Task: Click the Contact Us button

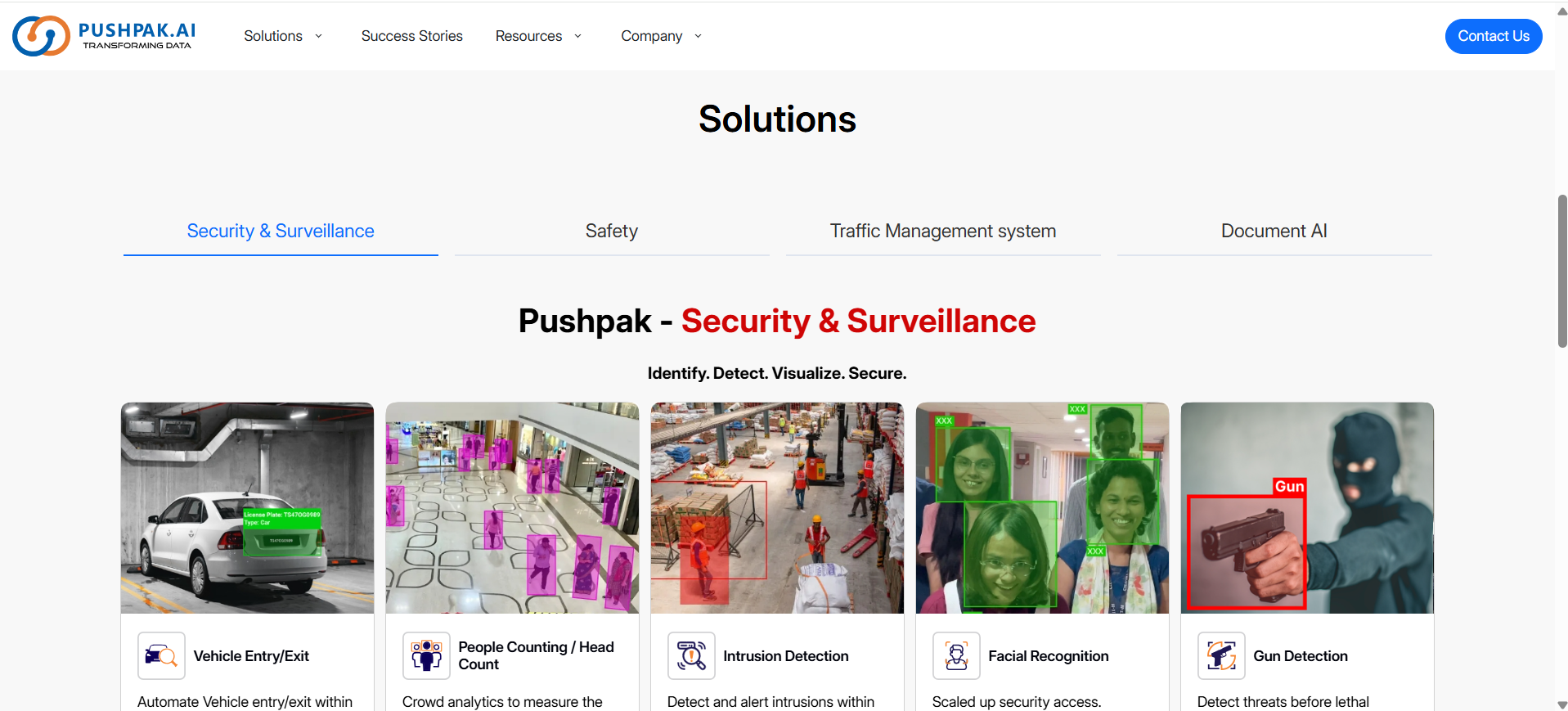Action: pyautogui.click(x=1494, y=36)
